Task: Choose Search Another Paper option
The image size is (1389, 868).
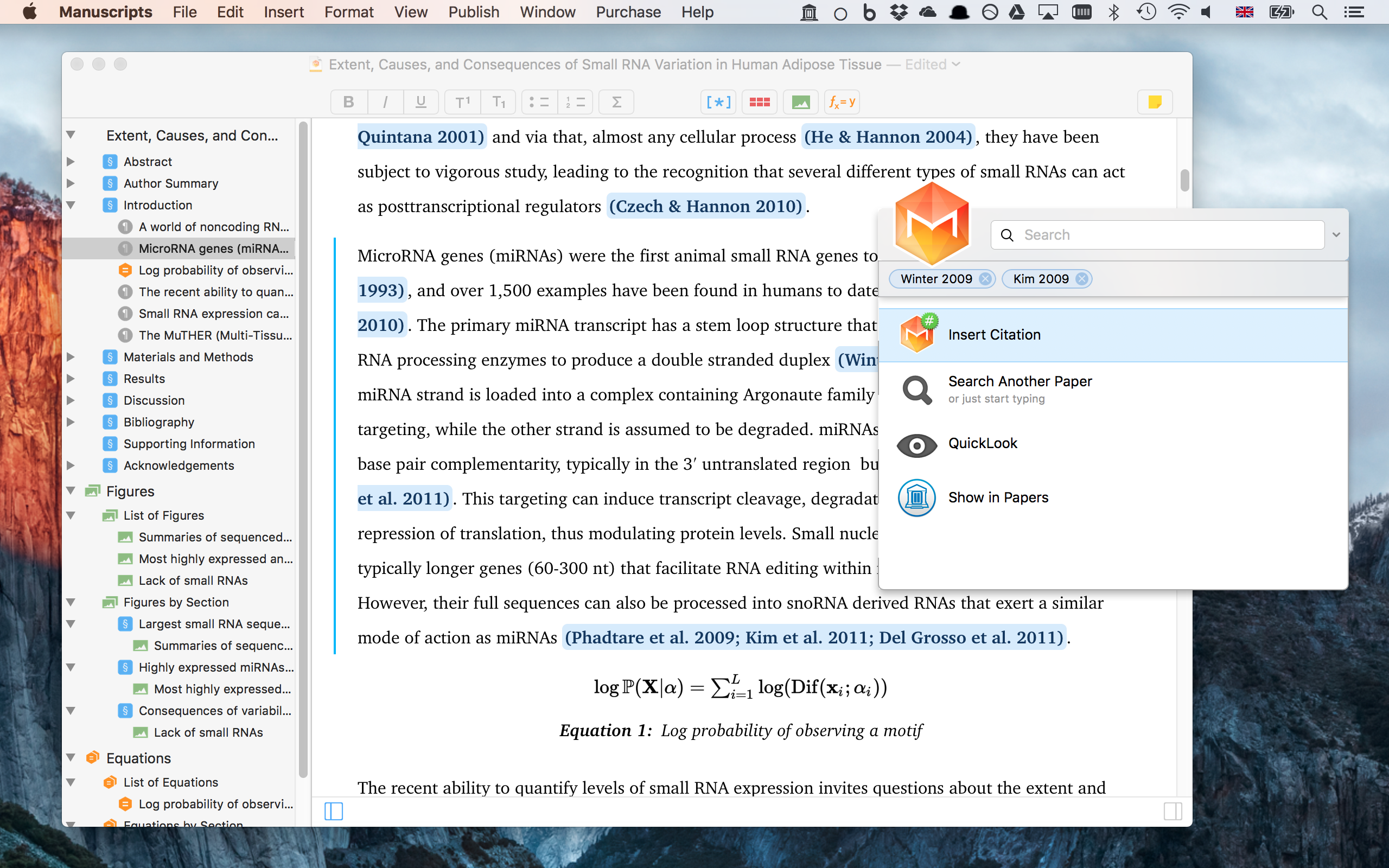Action: tap(1113, 389)
